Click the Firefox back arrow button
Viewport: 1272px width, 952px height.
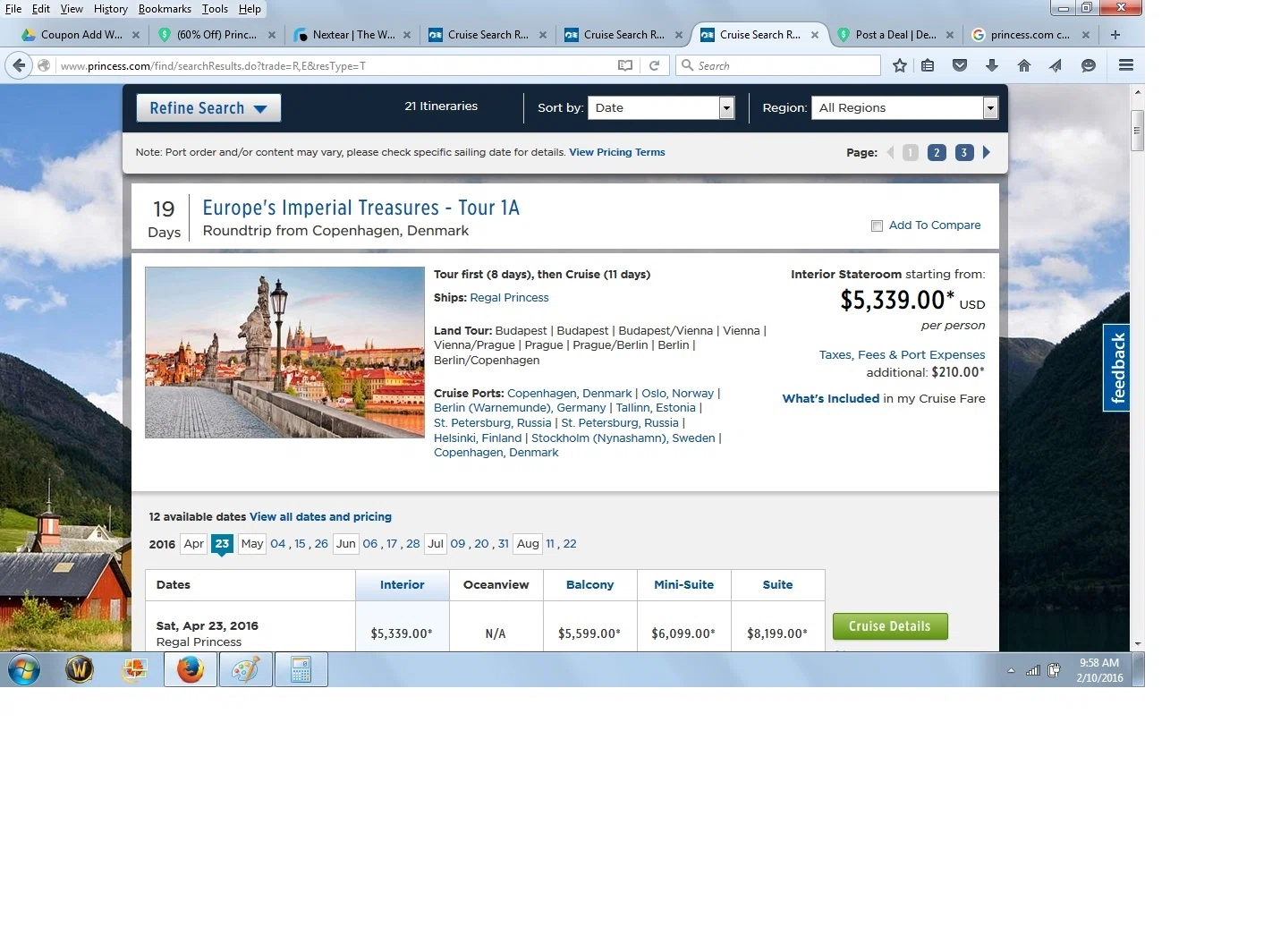click(19, 65)
